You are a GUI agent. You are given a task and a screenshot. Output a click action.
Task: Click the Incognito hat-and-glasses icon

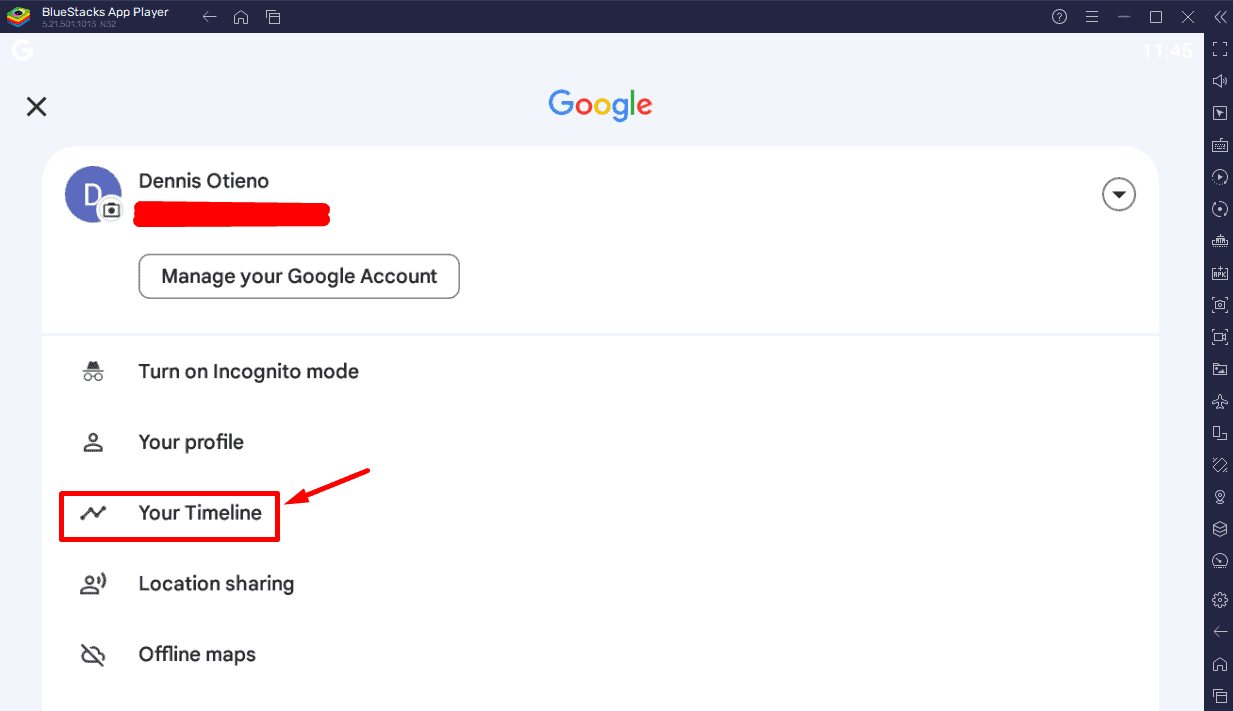point(93,372)
